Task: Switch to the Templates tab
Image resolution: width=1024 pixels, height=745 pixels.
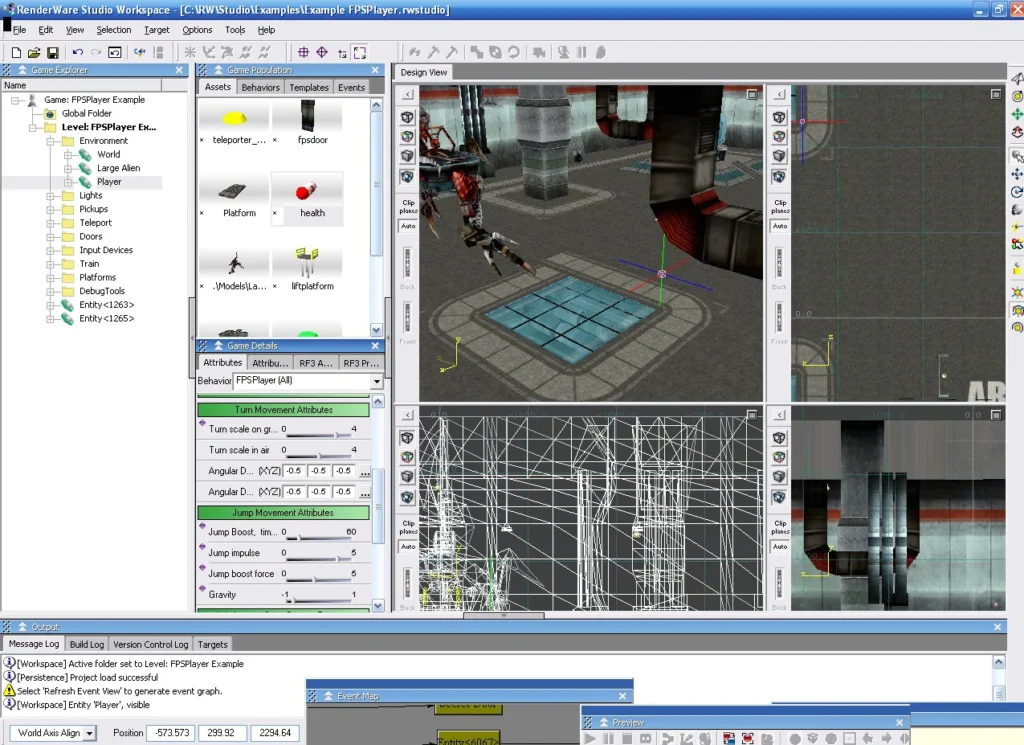Action: point(309,87)
